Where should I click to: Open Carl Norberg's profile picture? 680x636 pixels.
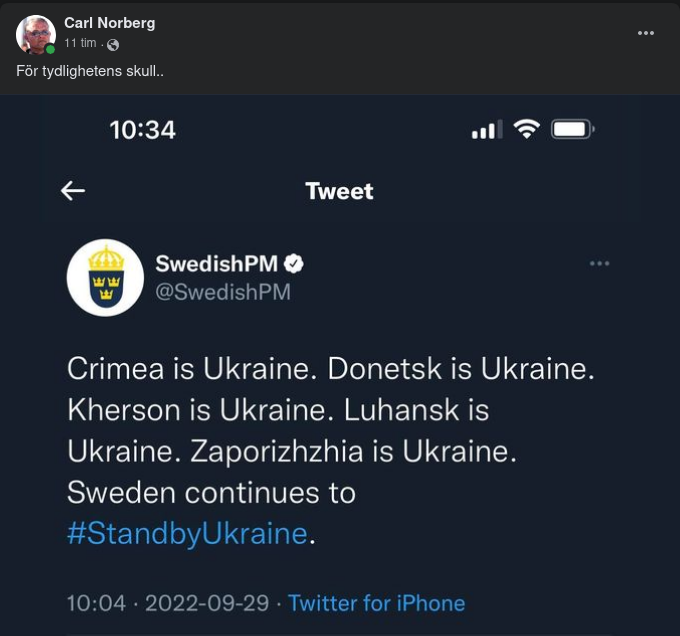tap(36, 34)
